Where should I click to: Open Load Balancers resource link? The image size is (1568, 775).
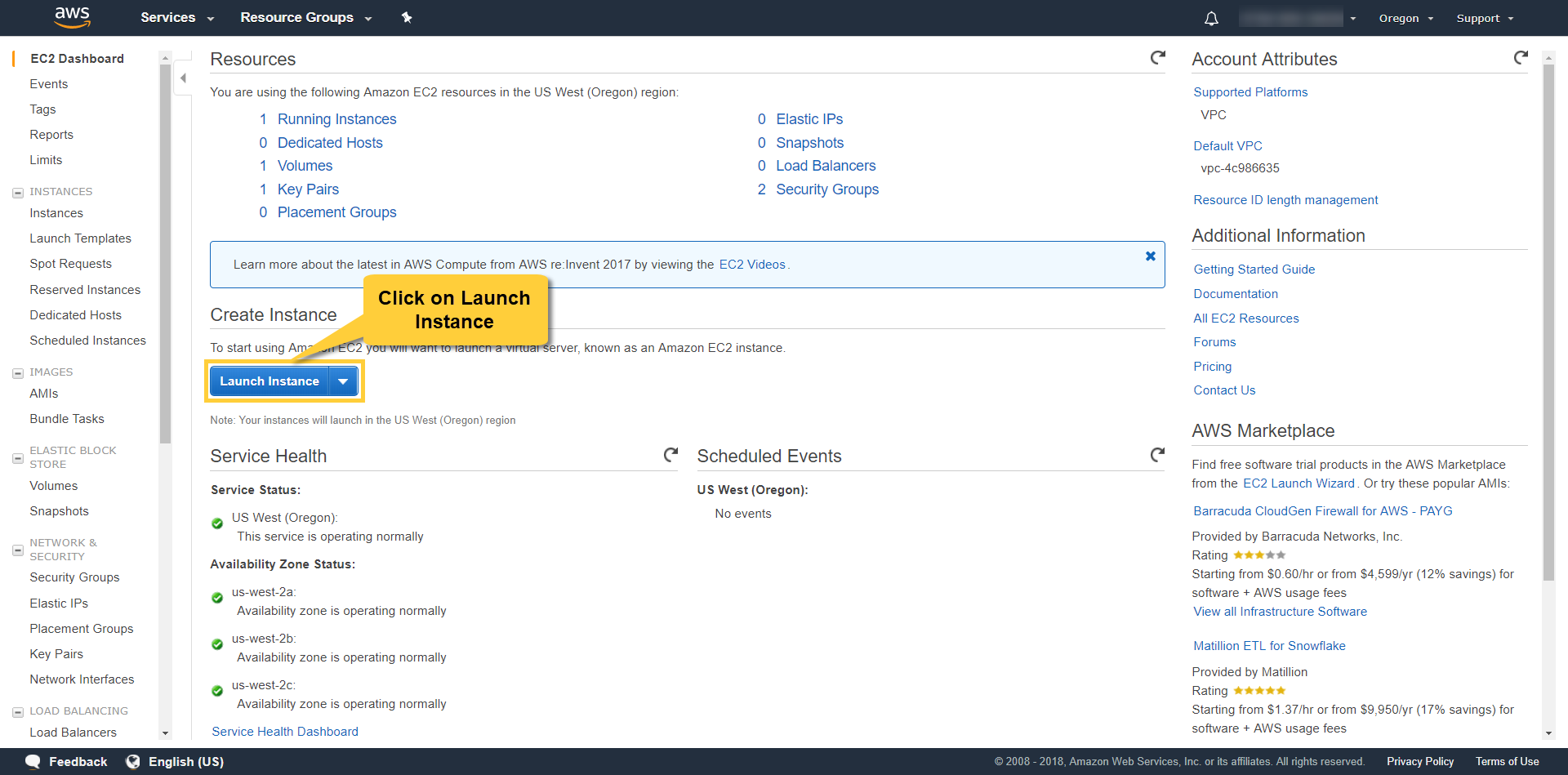[826, 166]
